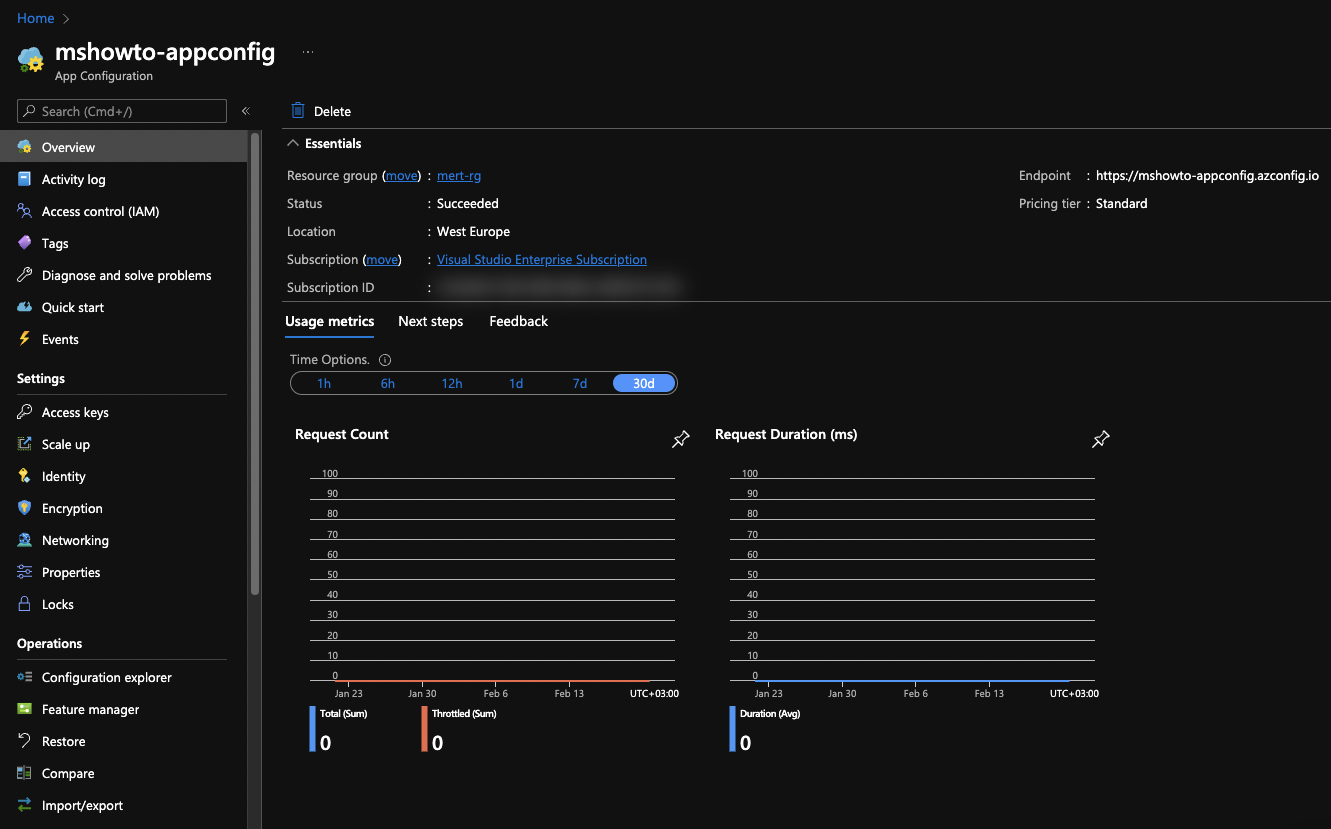
Task: Click the endpoint URL value
Action: pos(1207,175)
